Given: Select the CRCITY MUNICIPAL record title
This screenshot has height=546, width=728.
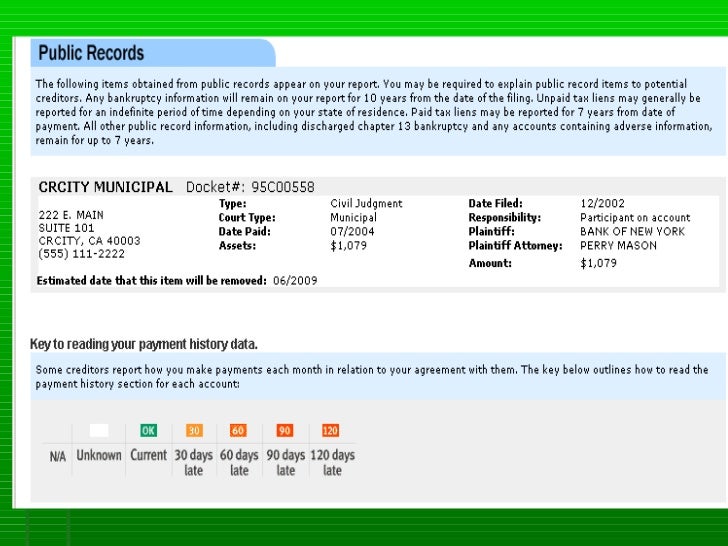Looking at the screenshot, I should (x=105, y=187).
